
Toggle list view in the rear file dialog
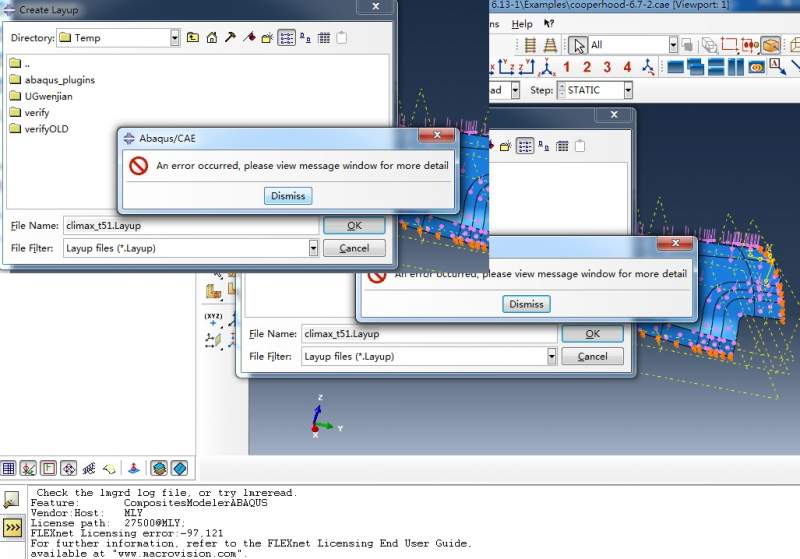coord(524,146)
